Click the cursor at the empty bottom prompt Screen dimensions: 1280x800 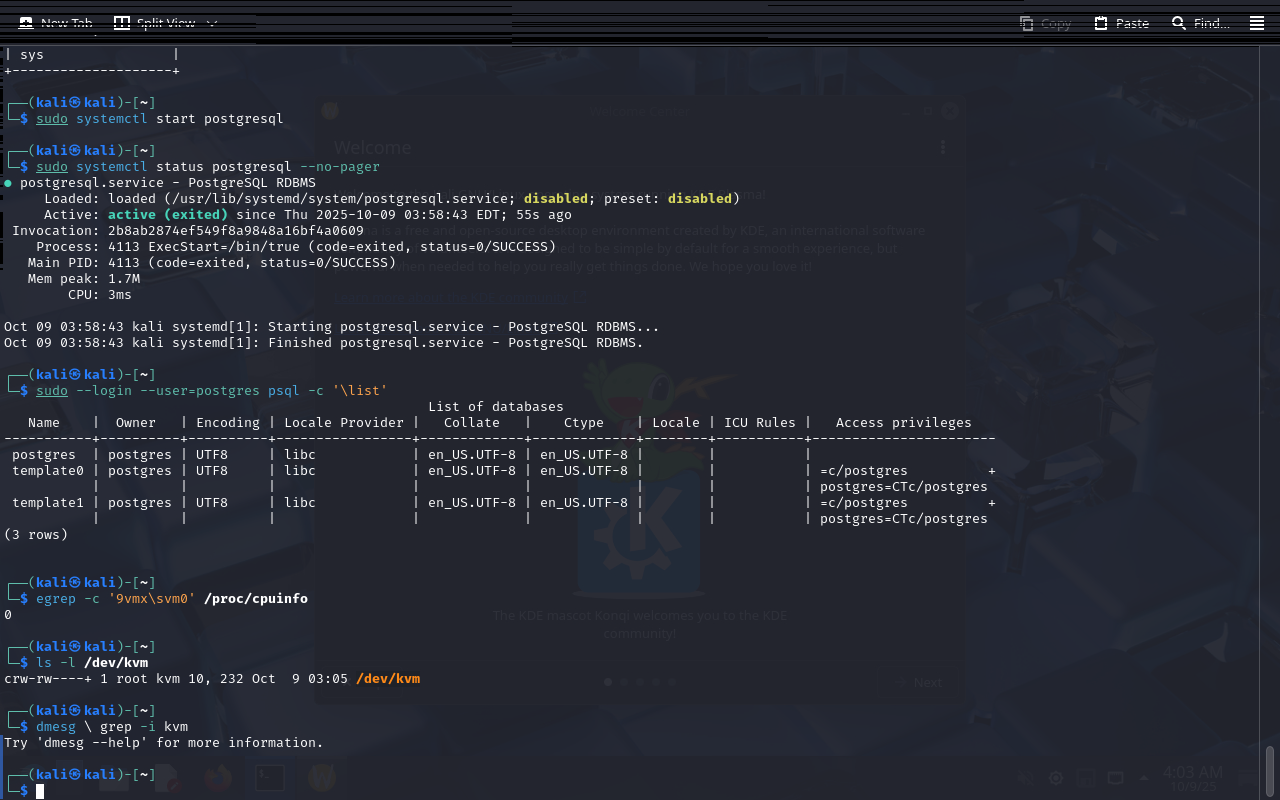40,791
